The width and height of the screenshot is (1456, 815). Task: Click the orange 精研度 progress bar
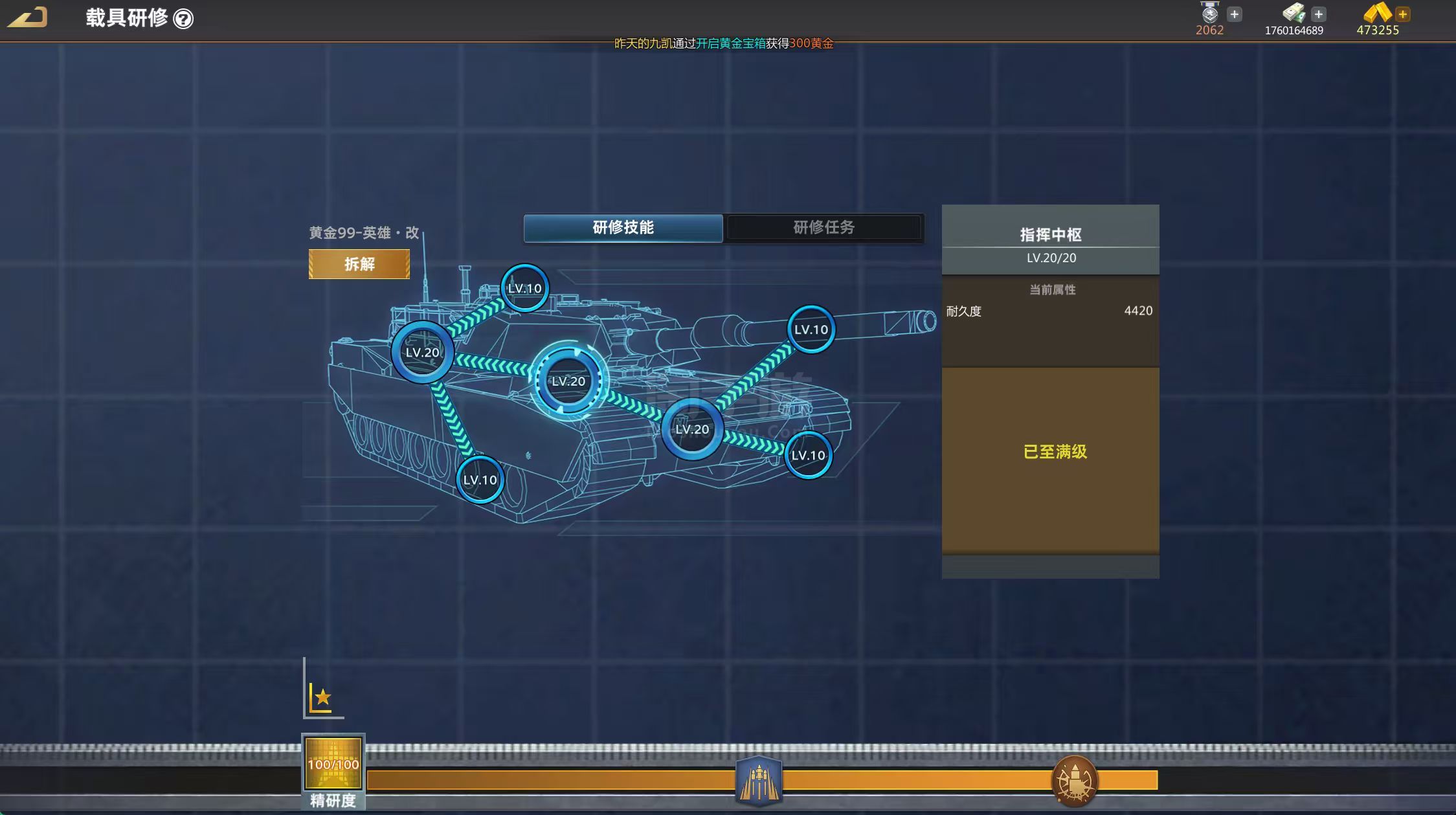pos(550,780)
